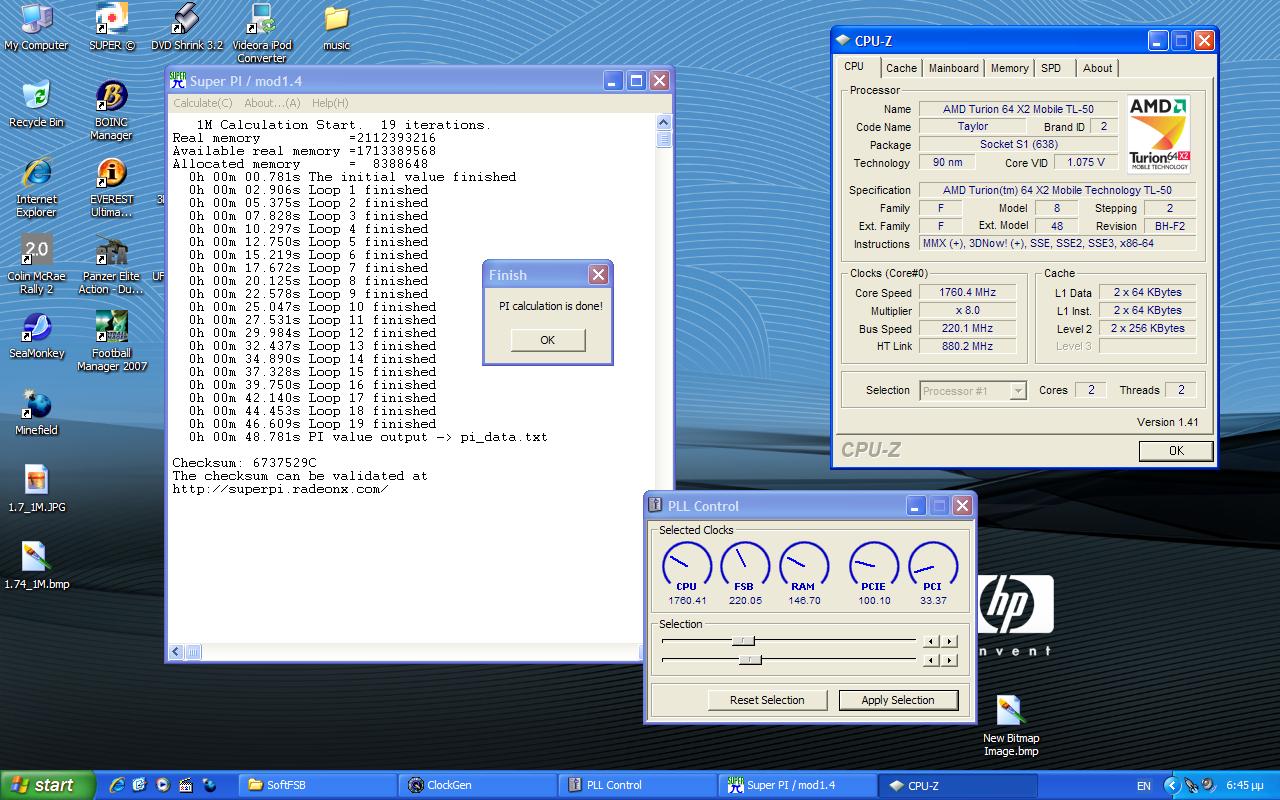Click right arrow of bottom PLL slider

(x=949, y=660)
